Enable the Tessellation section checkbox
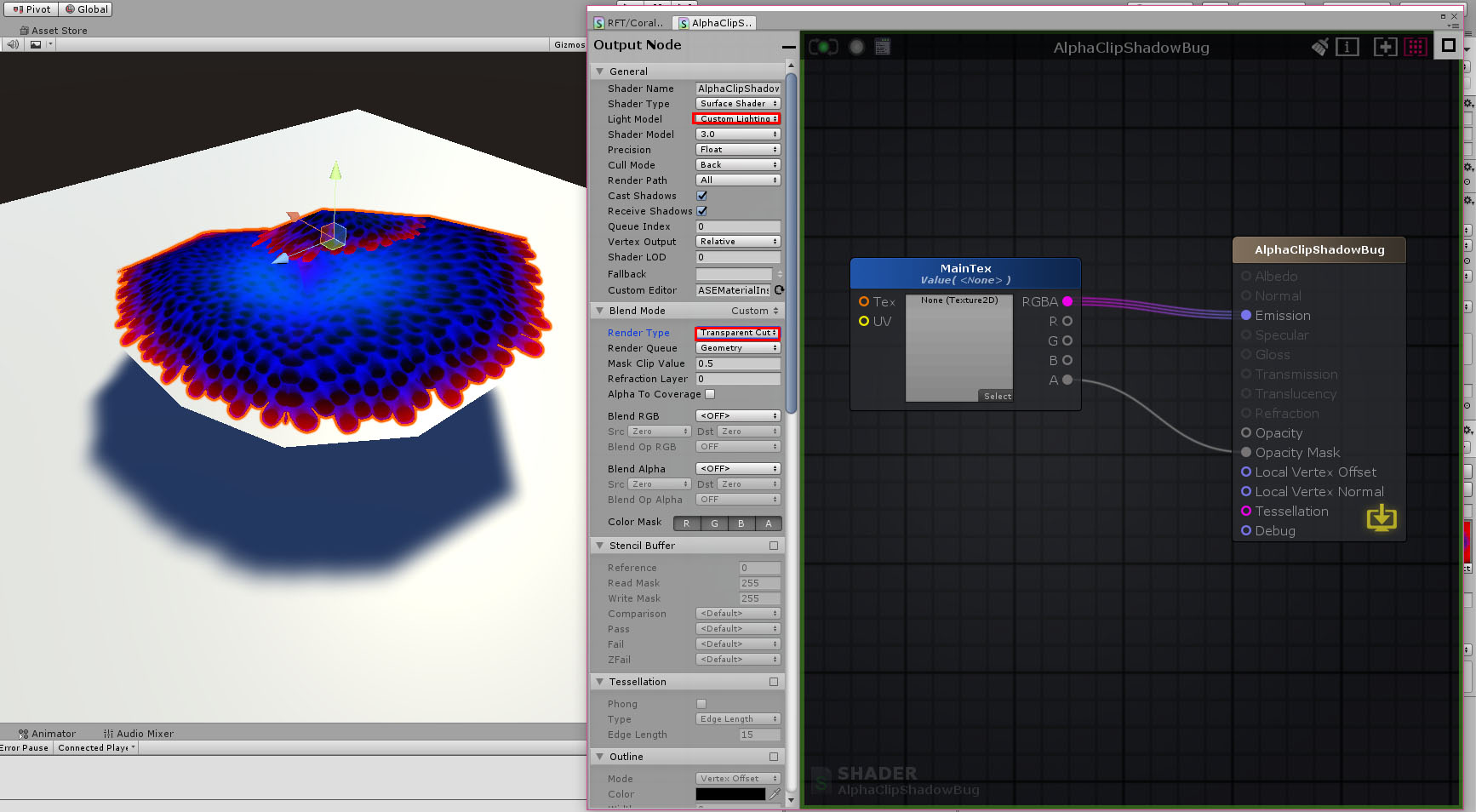Image resolution: width=1476 pixels, height=812 pixels. click(774, 682)
